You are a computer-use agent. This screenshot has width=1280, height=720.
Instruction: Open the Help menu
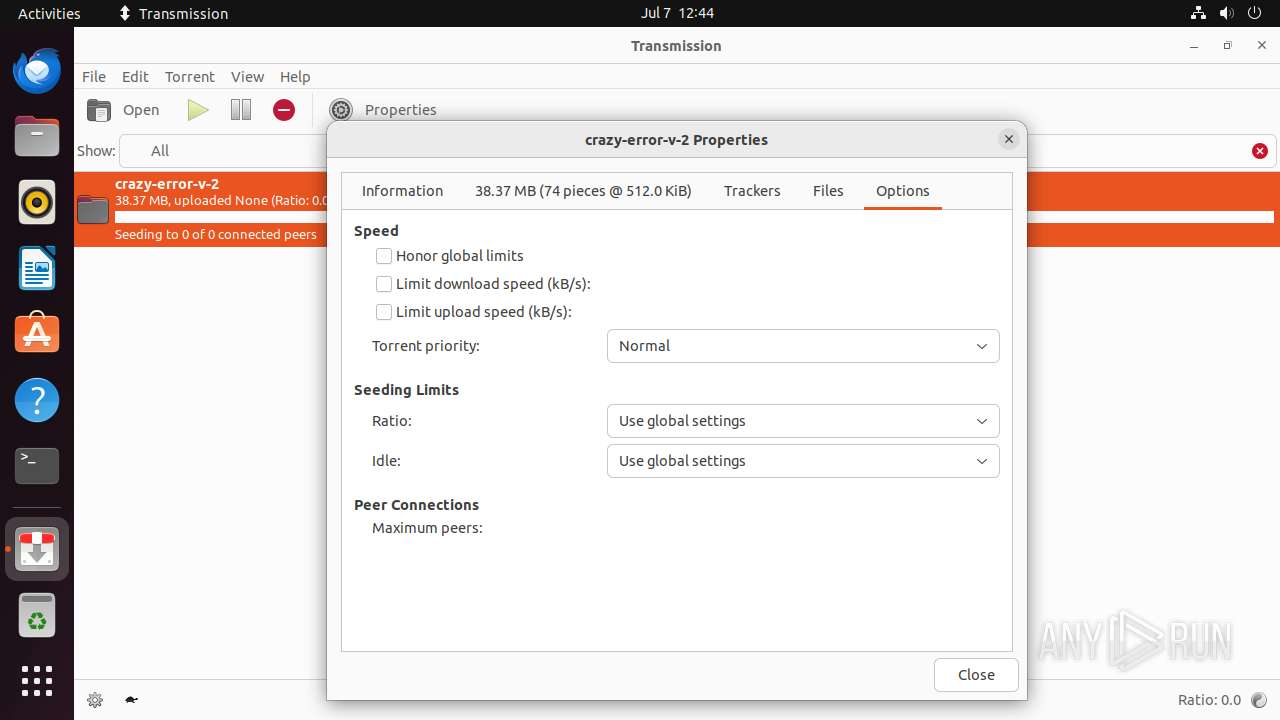[295, 77]
